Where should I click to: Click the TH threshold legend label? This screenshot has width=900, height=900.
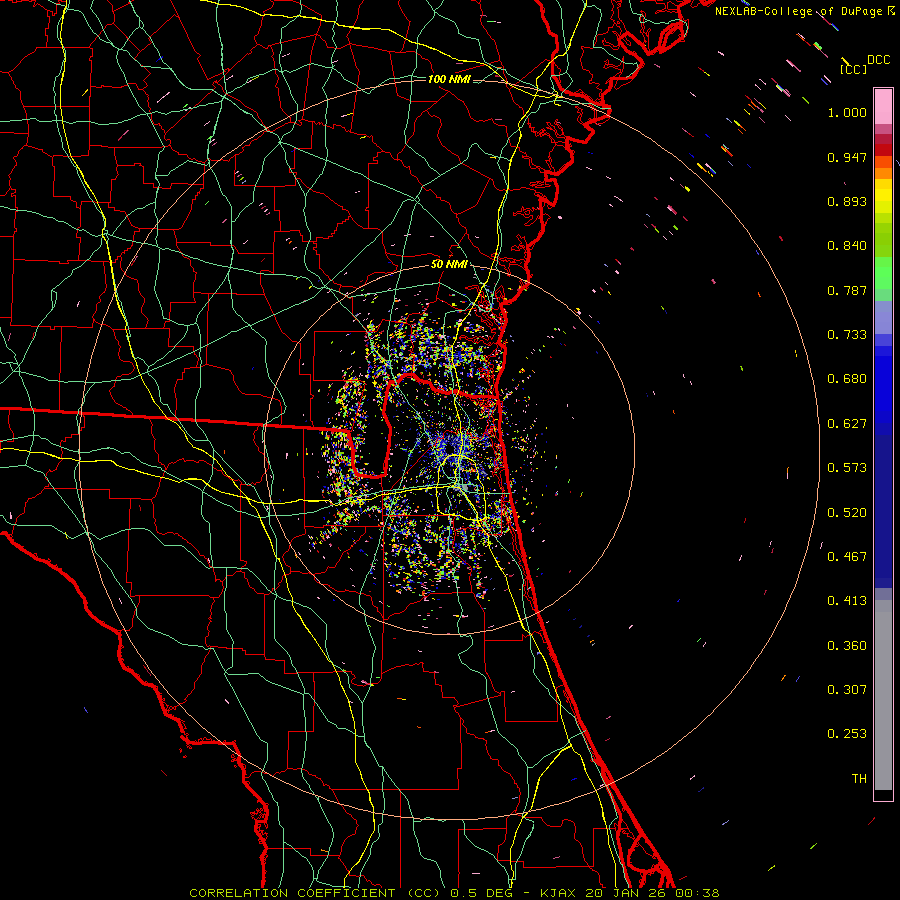click(x=859, y=779)
